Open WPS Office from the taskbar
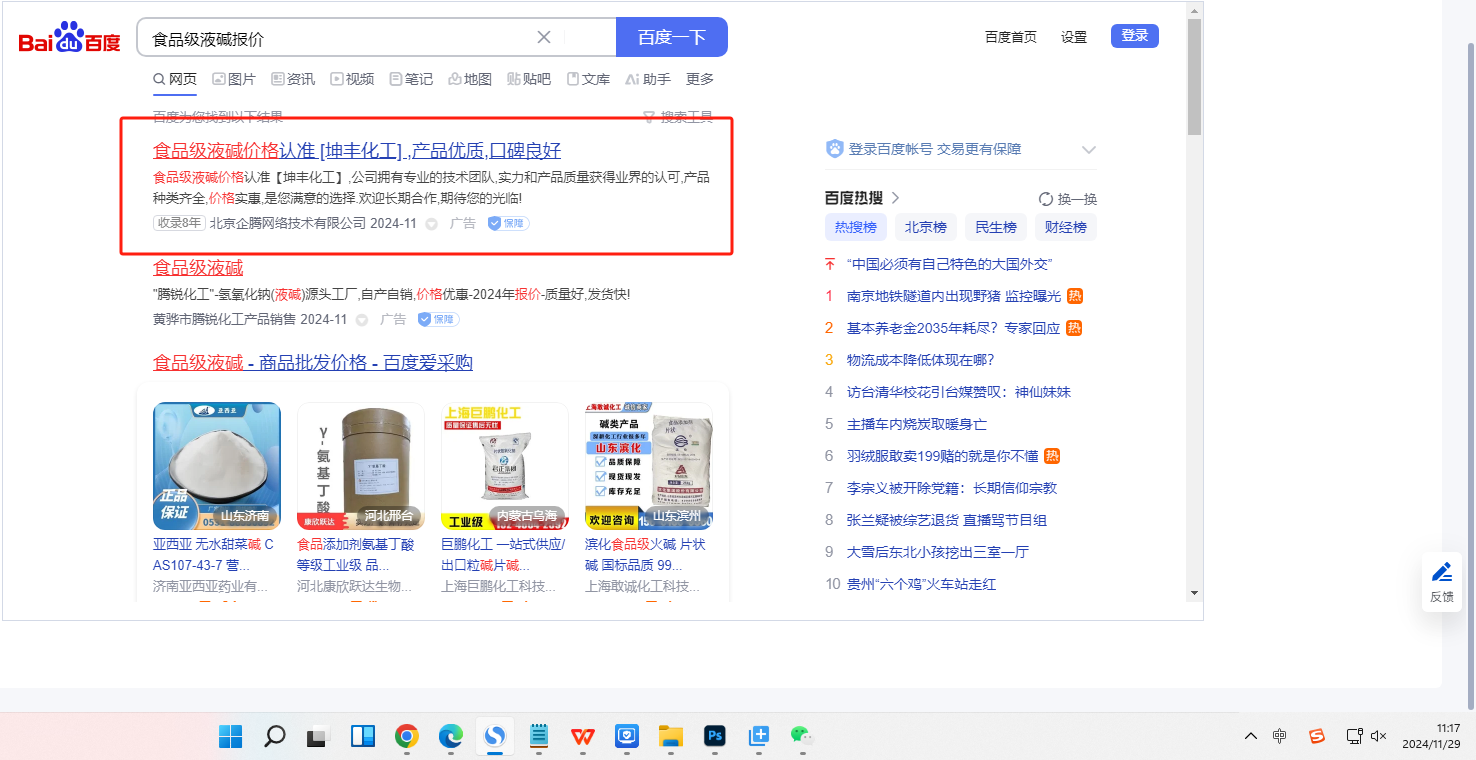Image resolution: width=1476 pixels, height=760 pixels. (x=582, y=737)
